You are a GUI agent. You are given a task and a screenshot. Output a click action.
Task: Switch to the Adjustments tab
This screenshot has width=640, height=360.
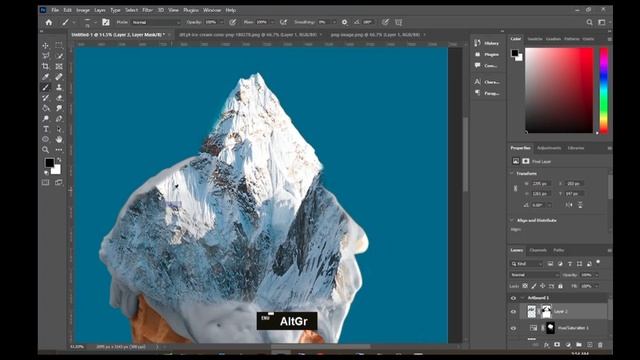tap(549, 148)
